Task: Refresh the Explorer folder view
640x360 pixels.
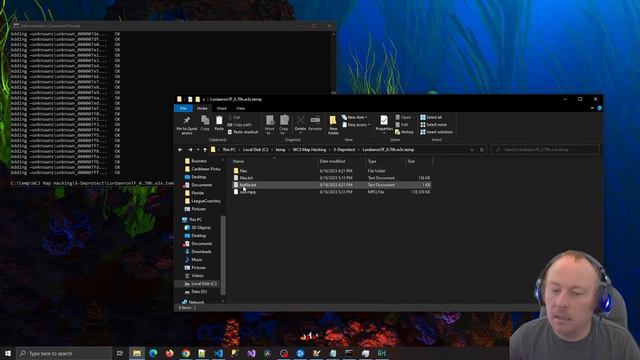Action: pos(482,150)
